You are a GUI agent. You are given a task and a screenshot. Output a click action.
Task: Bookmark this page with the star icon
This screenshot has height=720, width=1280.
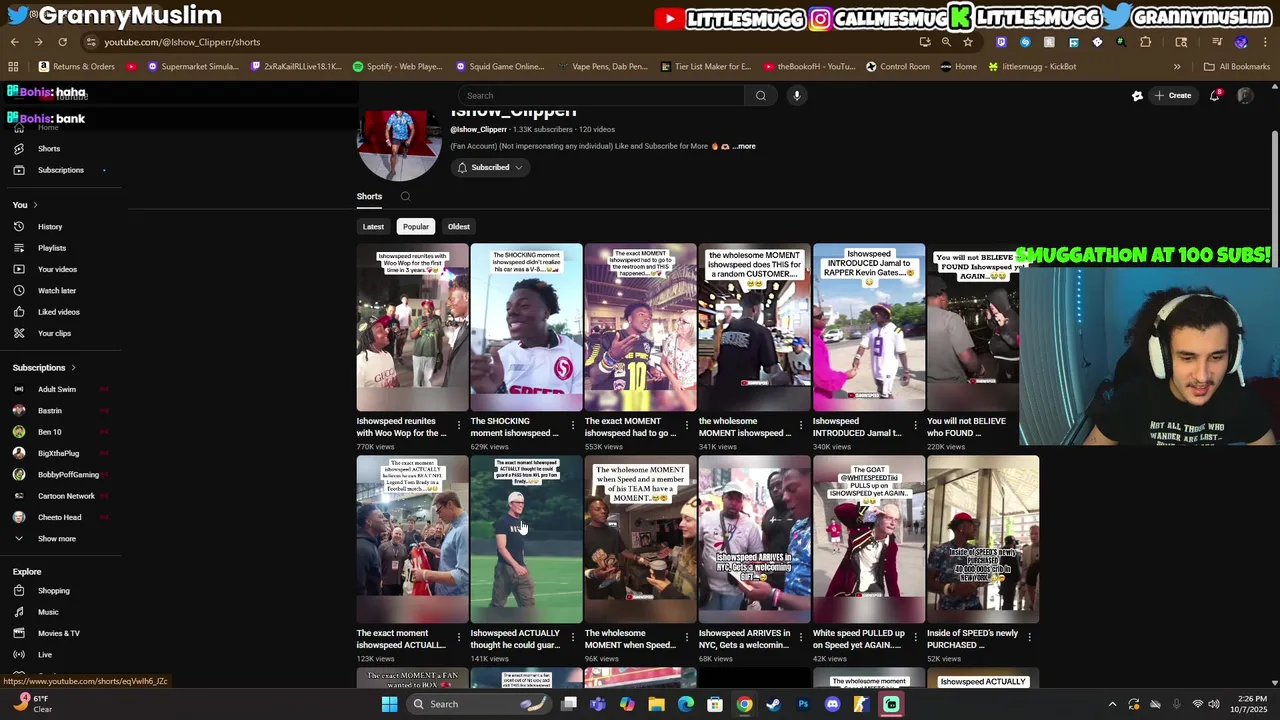[967, 42]
